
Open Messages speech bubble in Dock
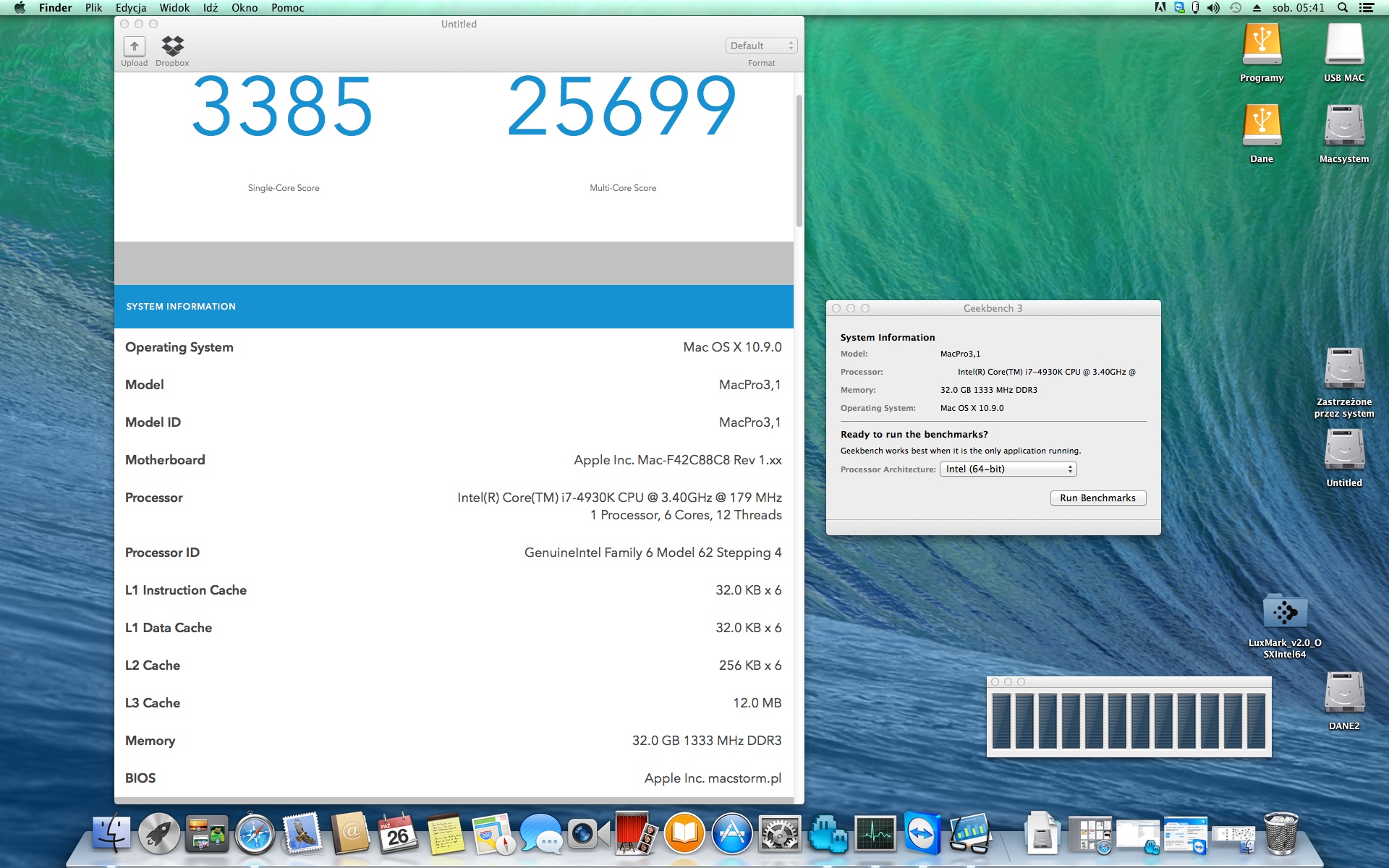(x=541, y=833)
